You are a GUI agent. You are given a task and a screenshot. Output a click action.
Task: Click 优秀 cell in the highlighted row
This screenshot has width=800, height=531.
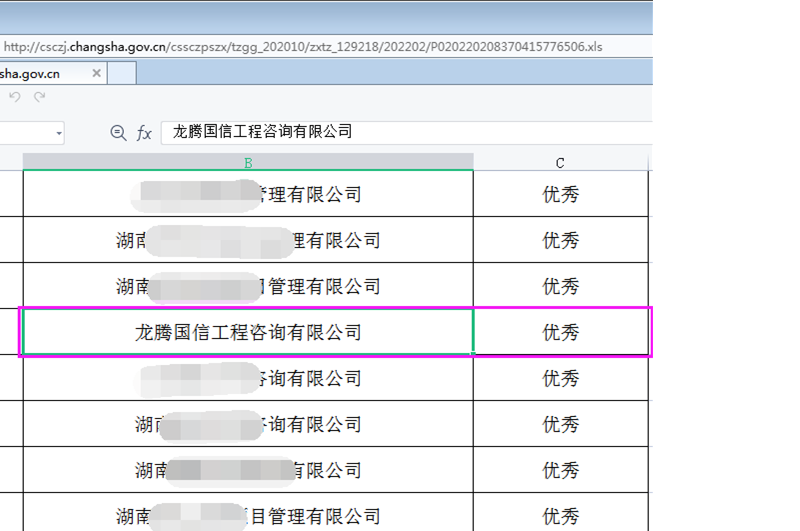tap(560, 332)
